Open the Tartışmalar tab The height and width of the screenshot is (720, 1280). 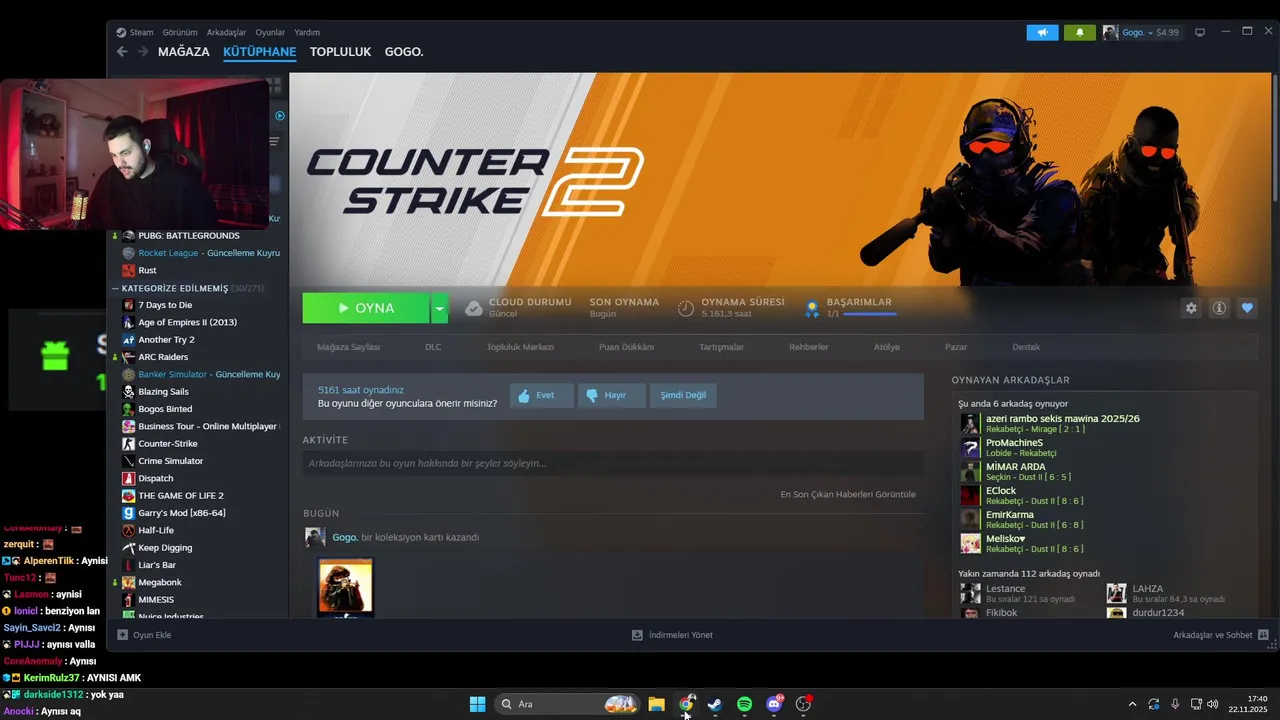coord(721,347)
